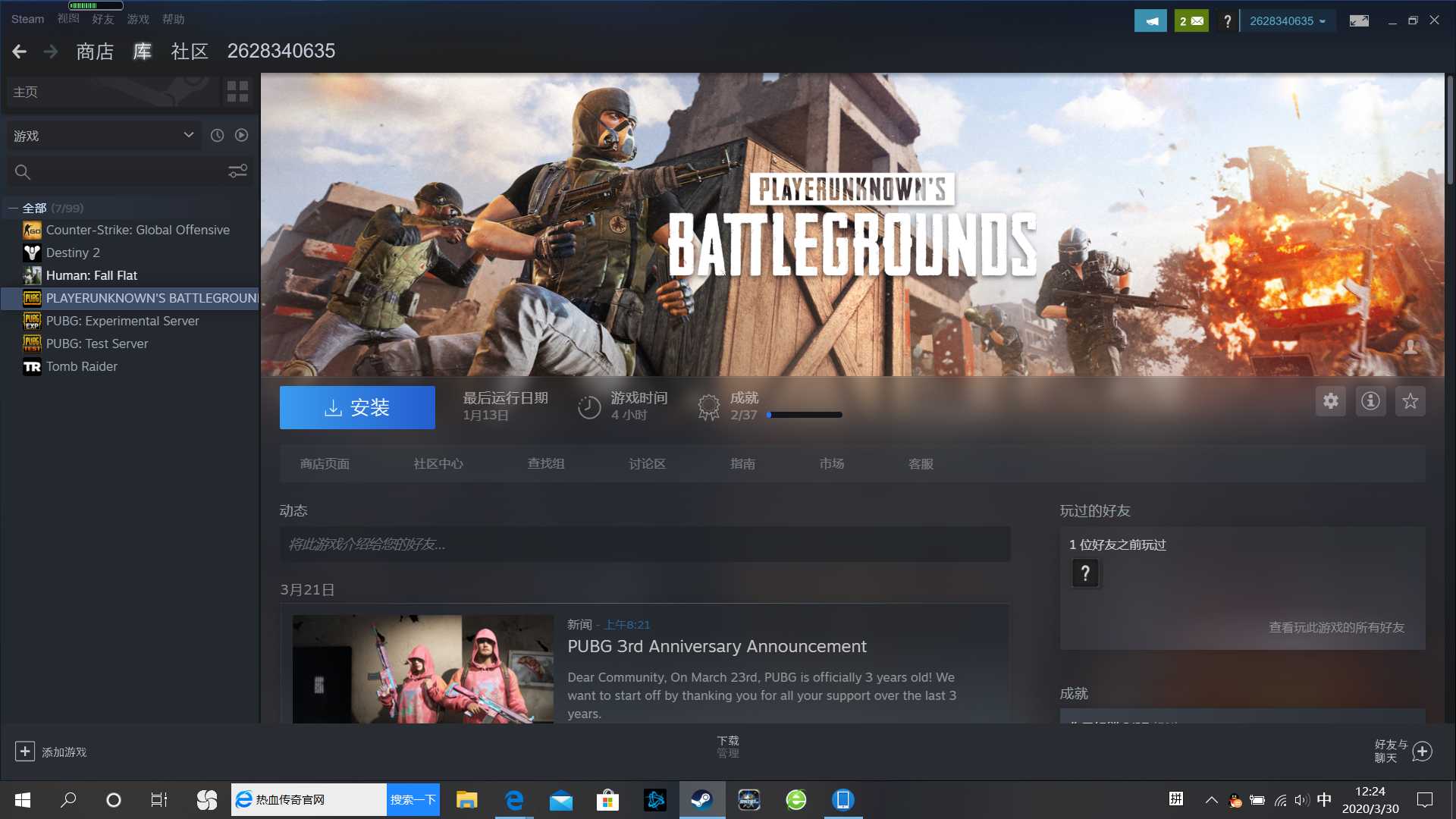
Task: Switch library to grid view icon
Action: tap(237, 92)
